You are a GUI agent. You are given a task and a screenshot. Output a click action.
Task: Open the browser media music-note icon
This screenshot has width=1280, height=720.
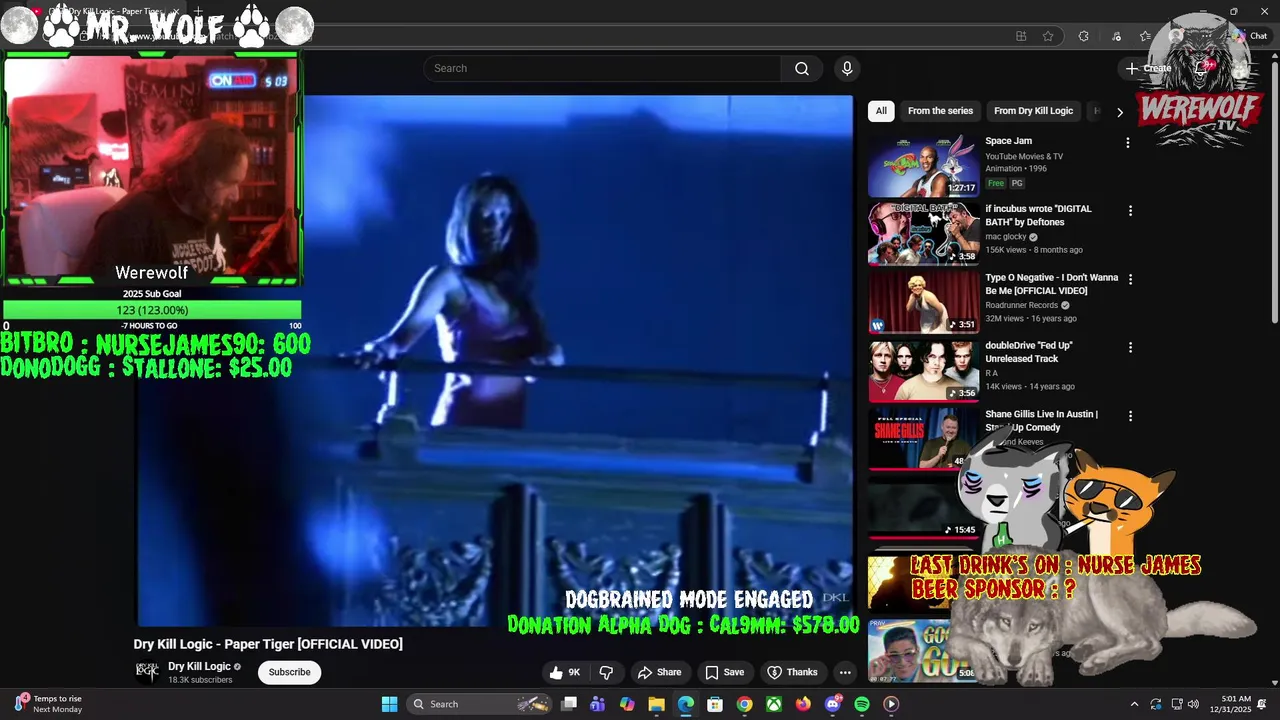point(1116,36)
